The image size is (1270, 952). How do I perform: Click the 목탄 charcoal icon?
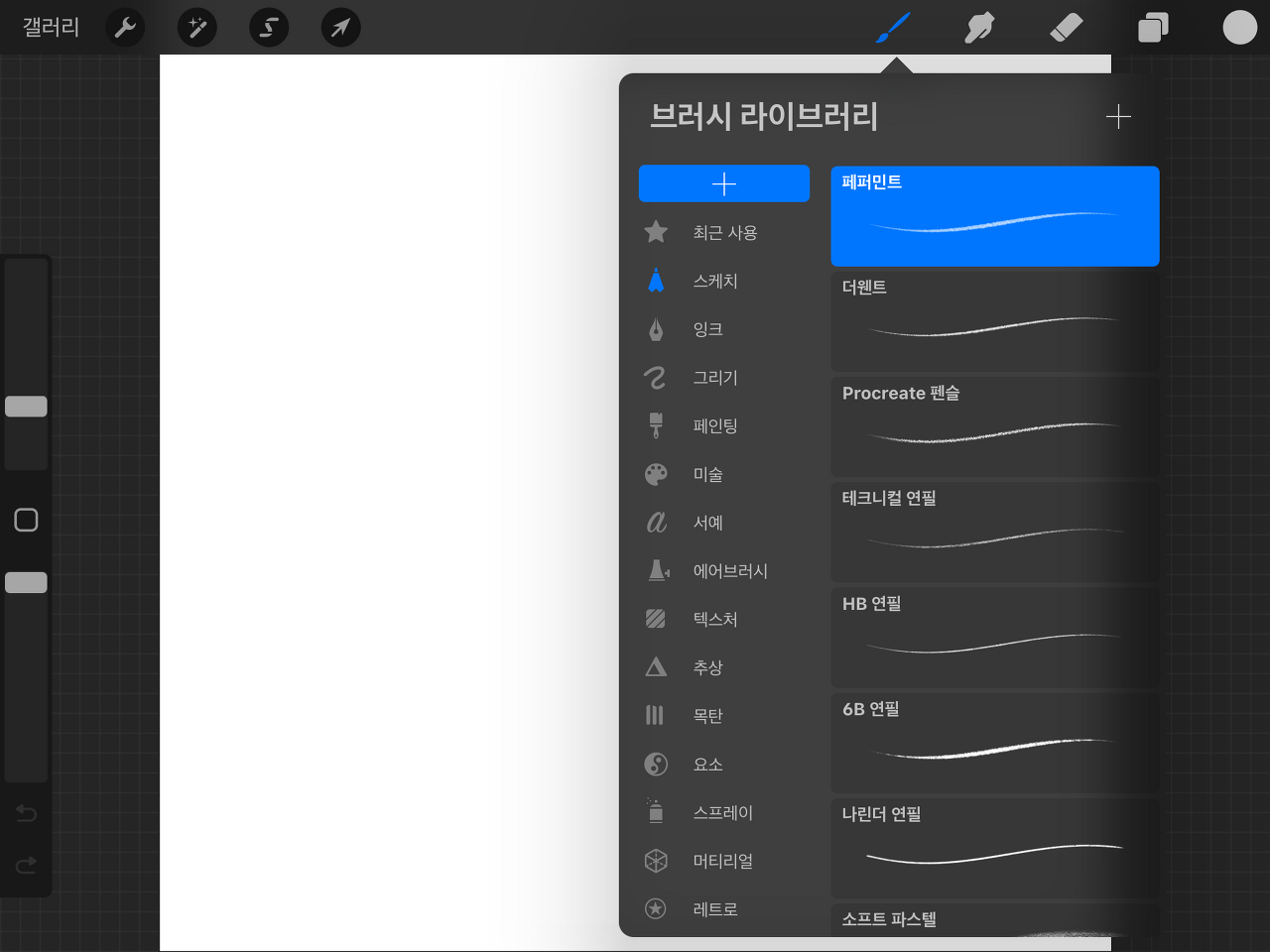pyautogui.click(x=655, y=715)
